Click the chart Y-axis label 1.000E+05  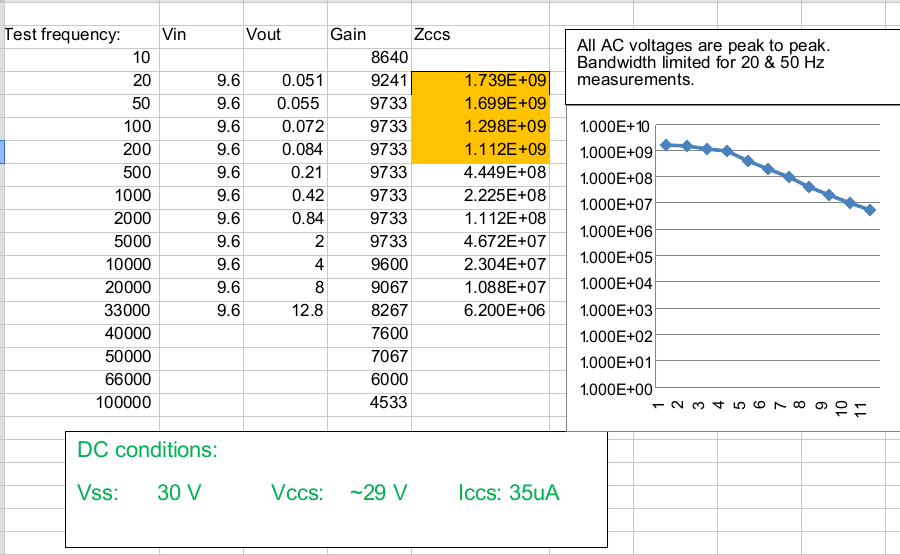[616, 257]
